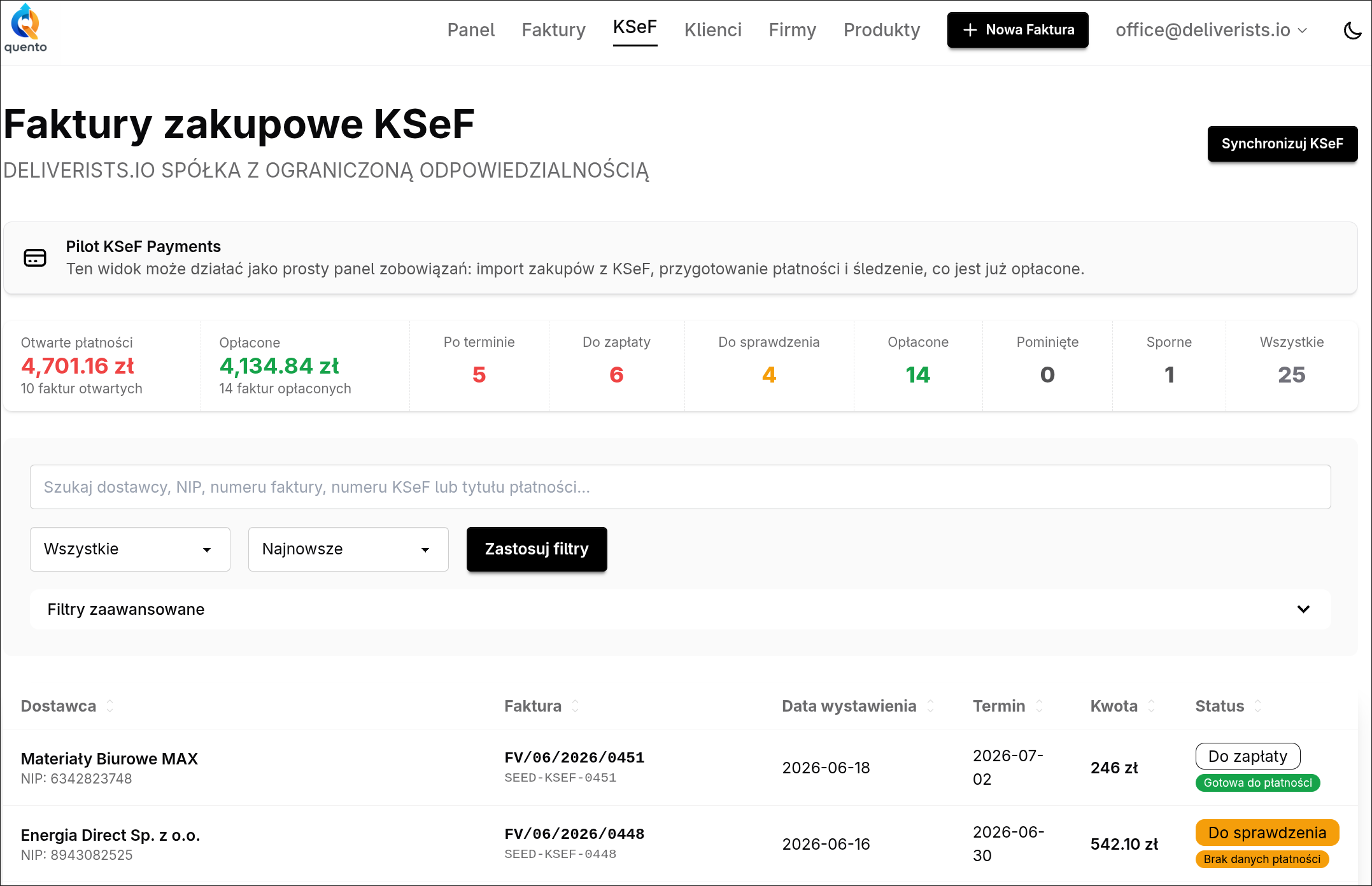Sort by Faktura column arrows
This screenshot has height=886, width=1372.
click(576, 706)
